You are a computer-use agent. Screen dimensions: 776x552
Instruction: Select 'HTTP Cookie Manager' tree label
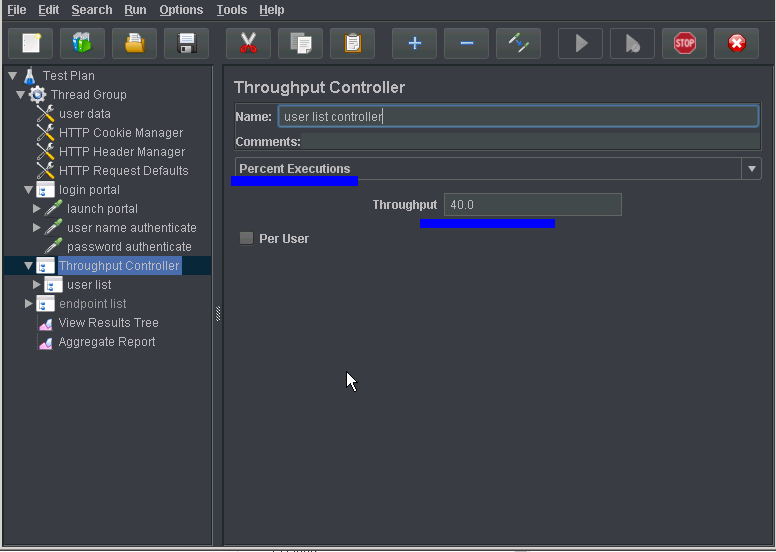121,133
